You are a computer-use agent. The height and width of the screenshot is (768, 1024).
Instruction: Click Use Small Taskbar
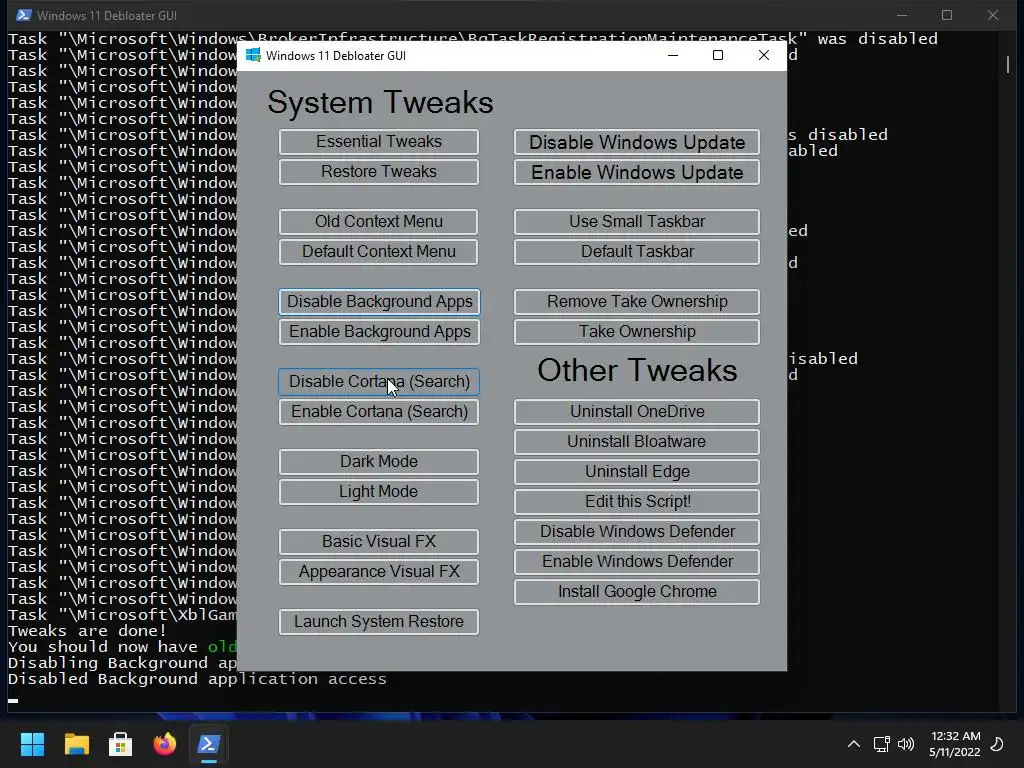(637, 221)
